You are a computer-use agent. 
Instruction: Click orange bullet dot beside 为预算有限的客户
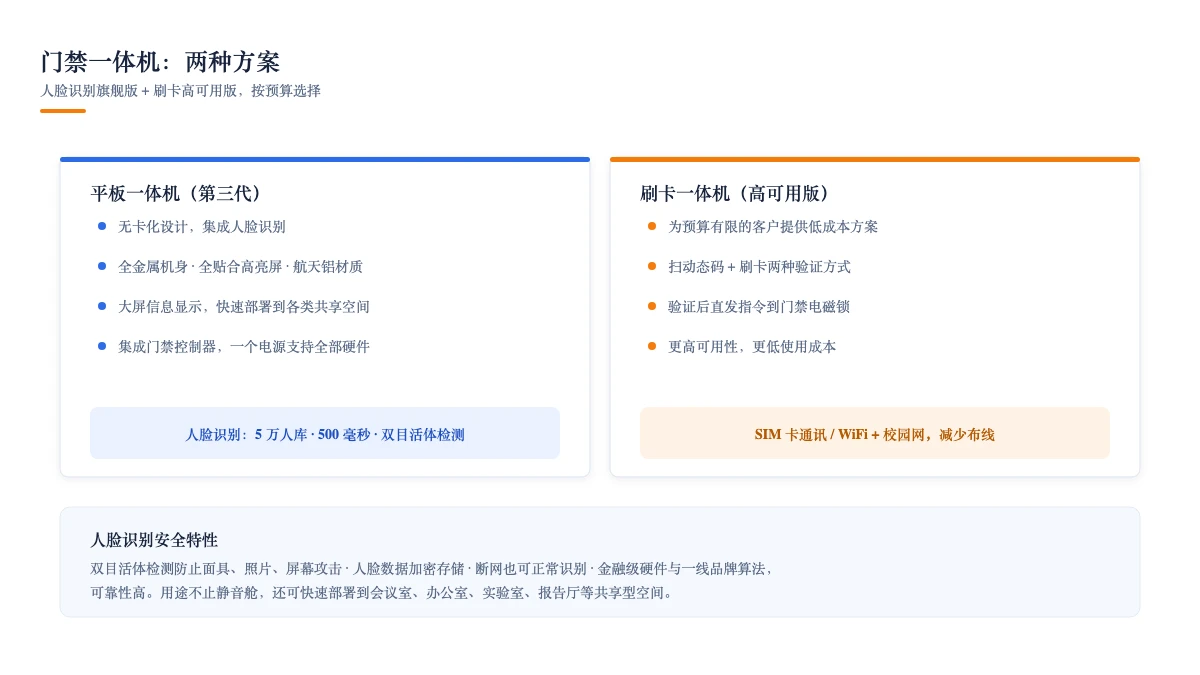652,226
